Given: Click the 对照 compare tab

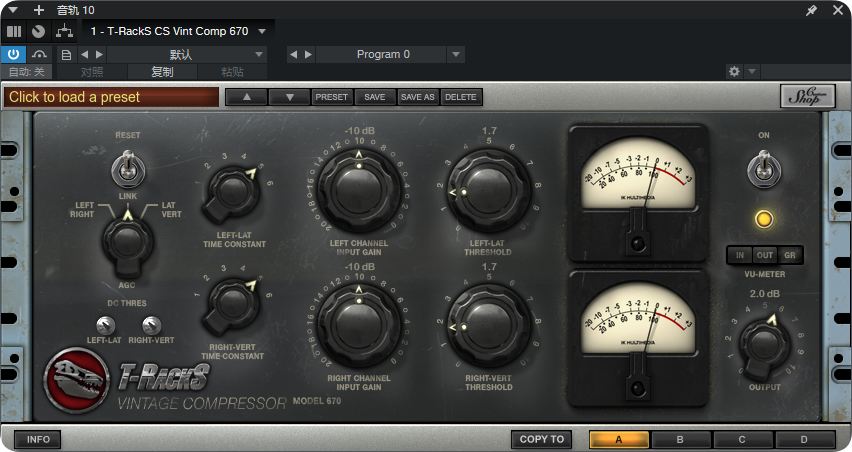Looking at the screenshot, I should (92, 72).
